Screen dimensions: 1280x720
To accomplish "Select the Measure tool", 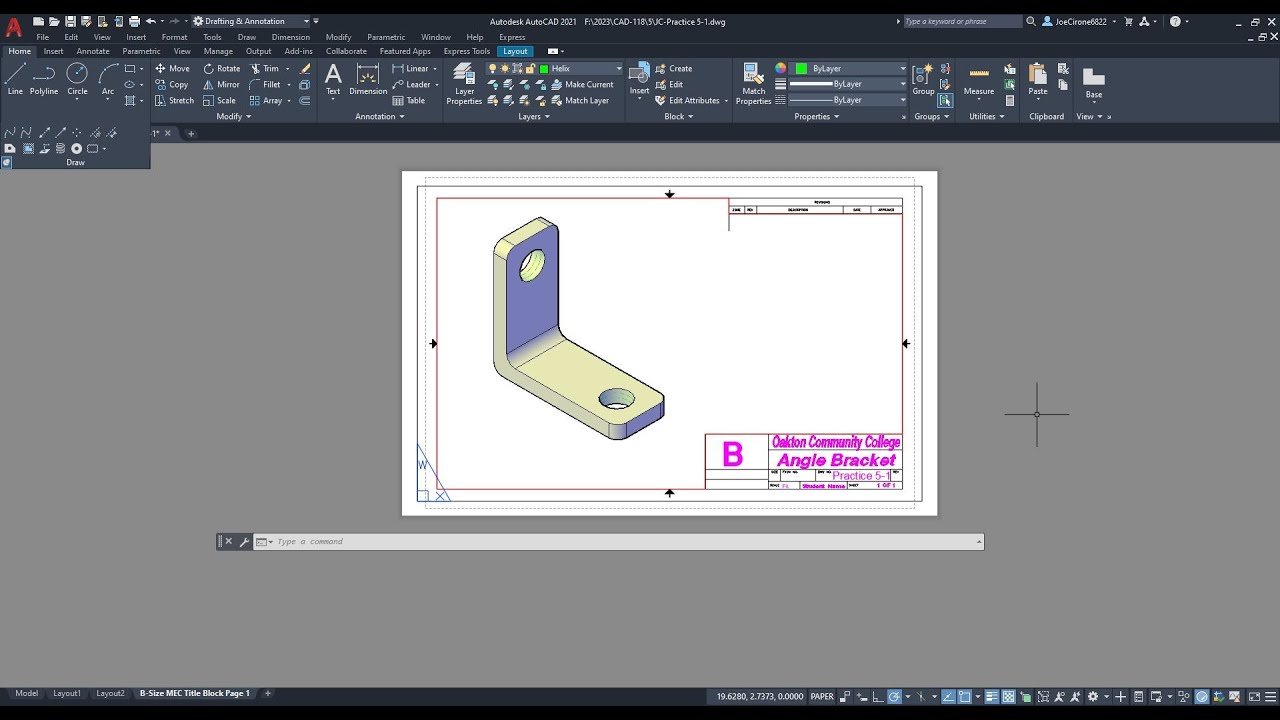I will click(979, 80).
